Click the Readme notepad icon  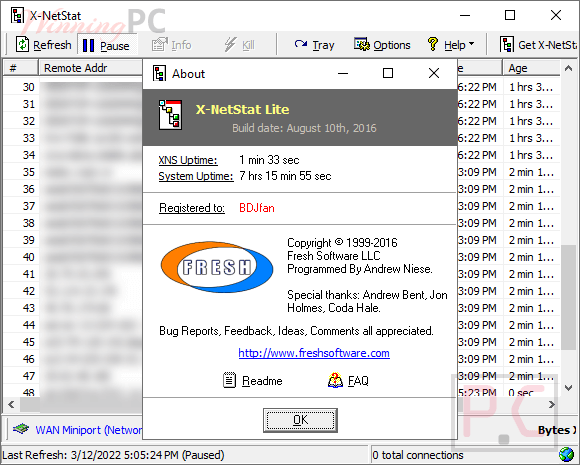point(229,380)
